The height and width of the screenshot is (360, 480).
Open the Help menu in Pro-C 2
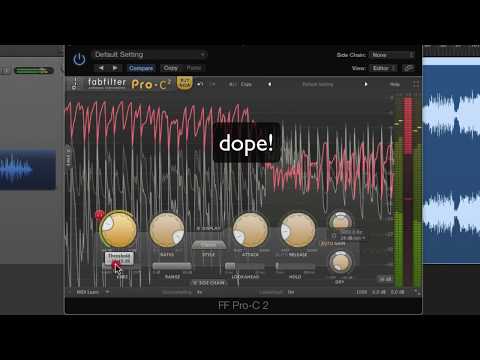(x=395, y=84)
